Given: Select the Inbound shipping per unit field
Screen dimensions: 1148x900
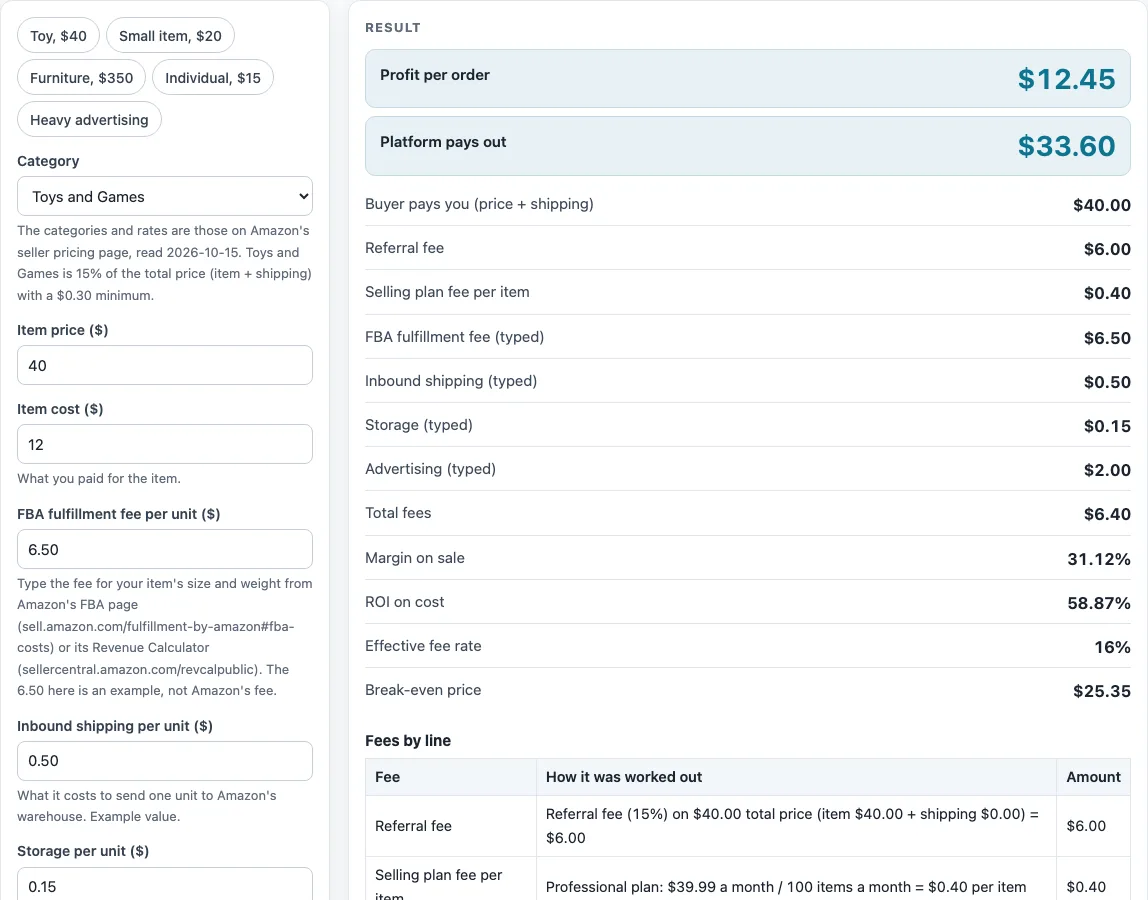Looking at the screenshot, I should tap(165, 761).
